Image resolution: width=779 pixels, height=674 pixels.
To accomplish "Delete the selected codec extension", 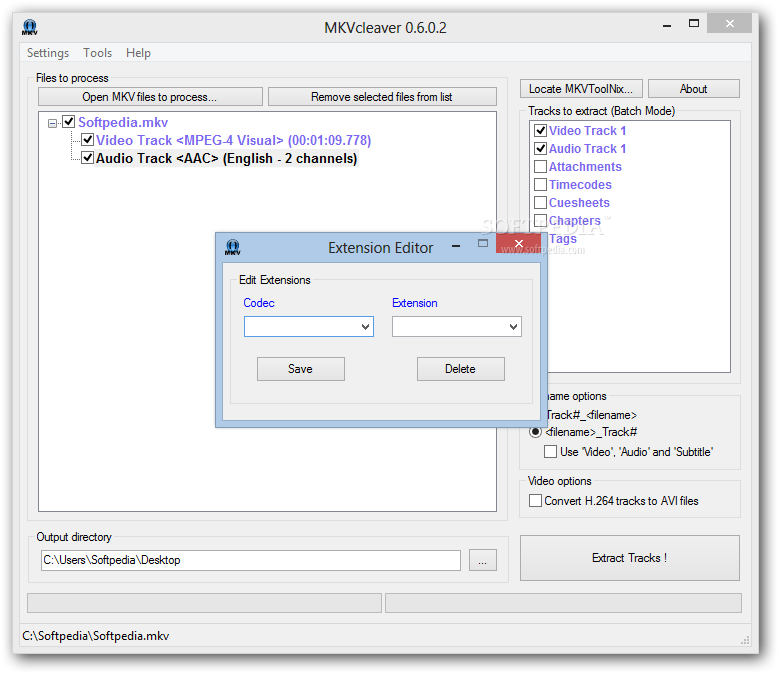I will pos(461,369).
